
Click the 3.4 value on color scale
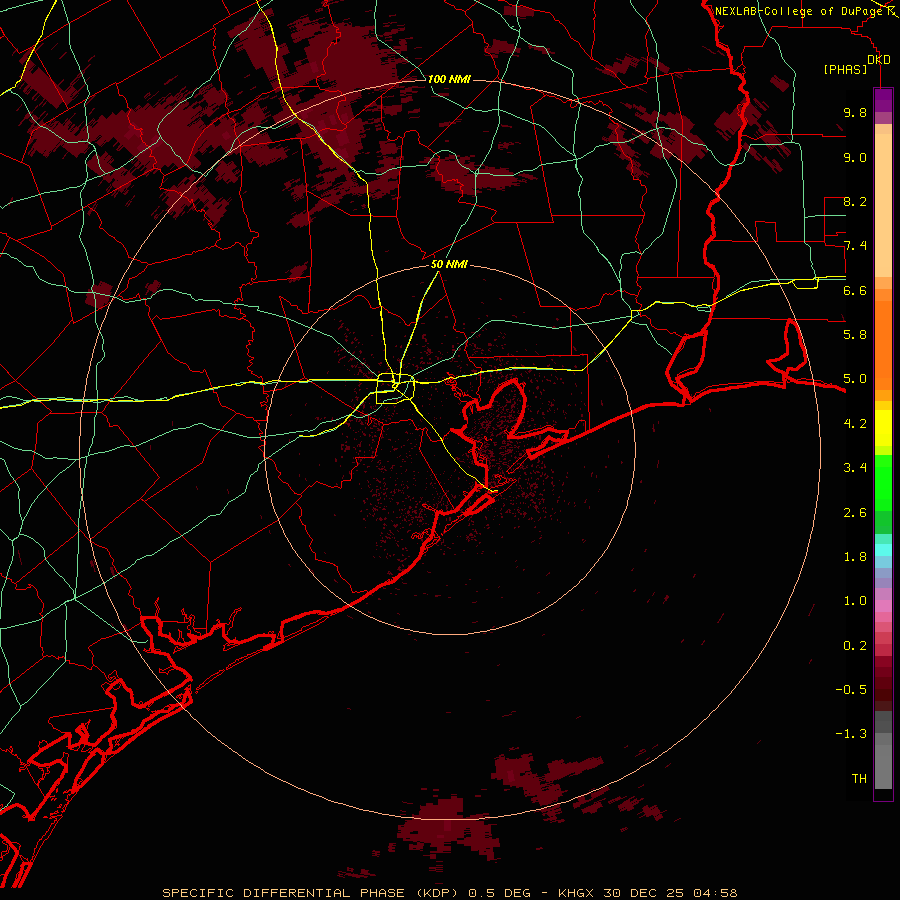[855, 467]
